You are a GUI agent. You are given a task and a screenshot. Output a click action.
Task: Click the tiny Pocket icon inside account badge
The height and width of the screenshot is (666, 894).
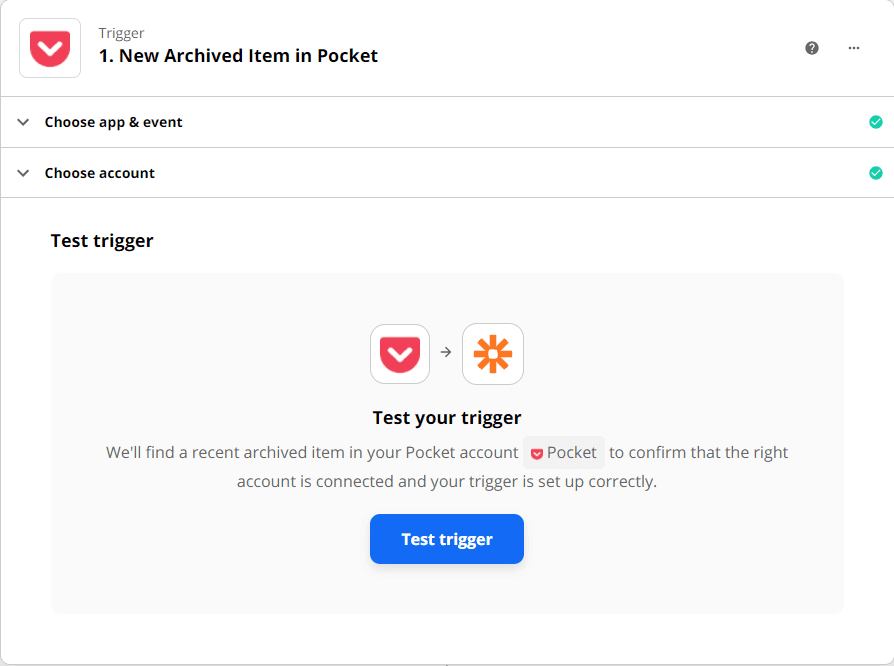tap(537, 453)
